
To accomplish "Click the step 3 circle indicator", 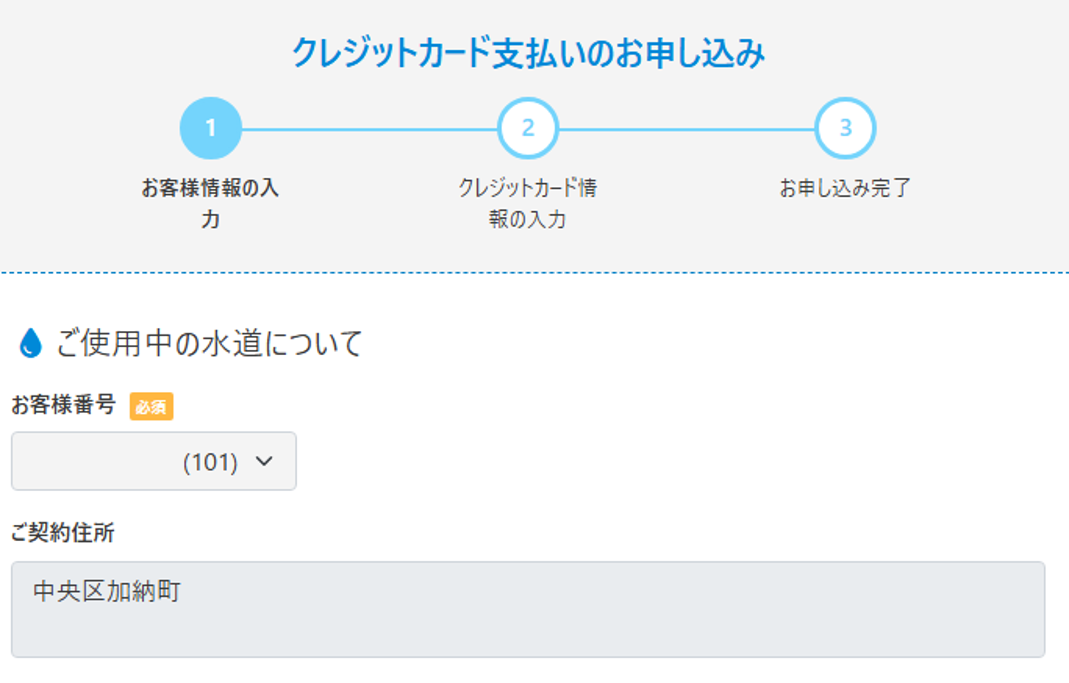I will coord(845,128).
